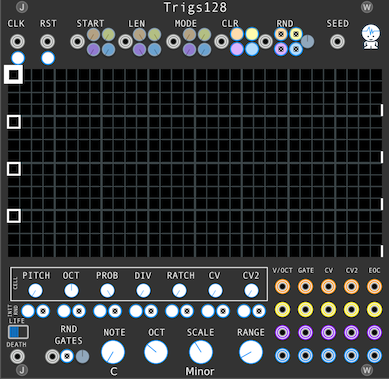Click the random button under the PITCH knob

coord(43,311)
